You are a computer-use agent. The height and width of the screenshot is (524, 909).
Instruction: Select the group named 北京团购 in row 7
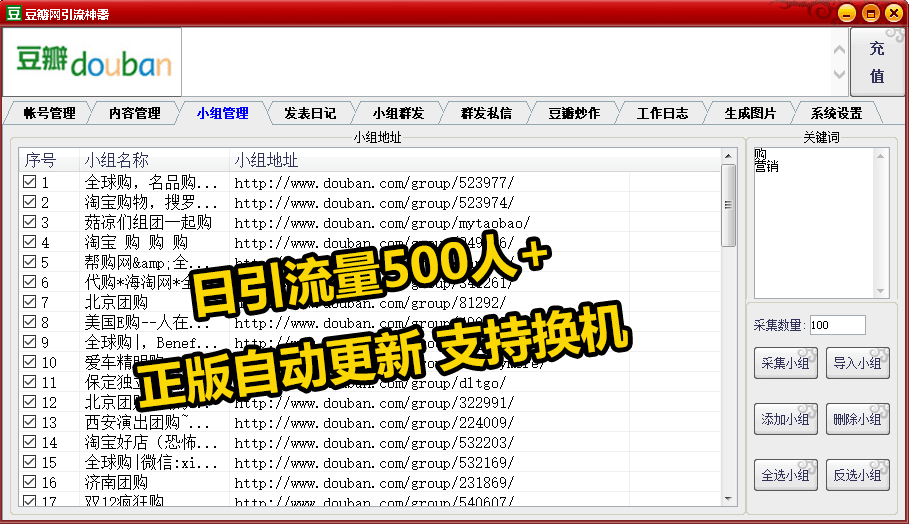[x=117, y=303]
